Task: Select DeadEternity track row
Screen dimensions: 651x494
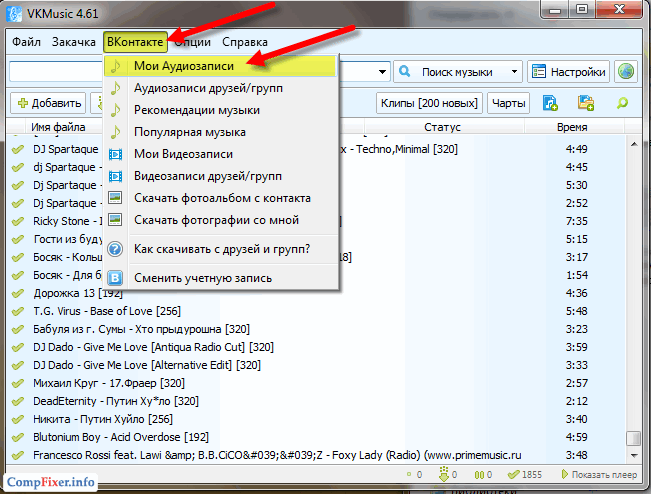Action: point(316,401)
